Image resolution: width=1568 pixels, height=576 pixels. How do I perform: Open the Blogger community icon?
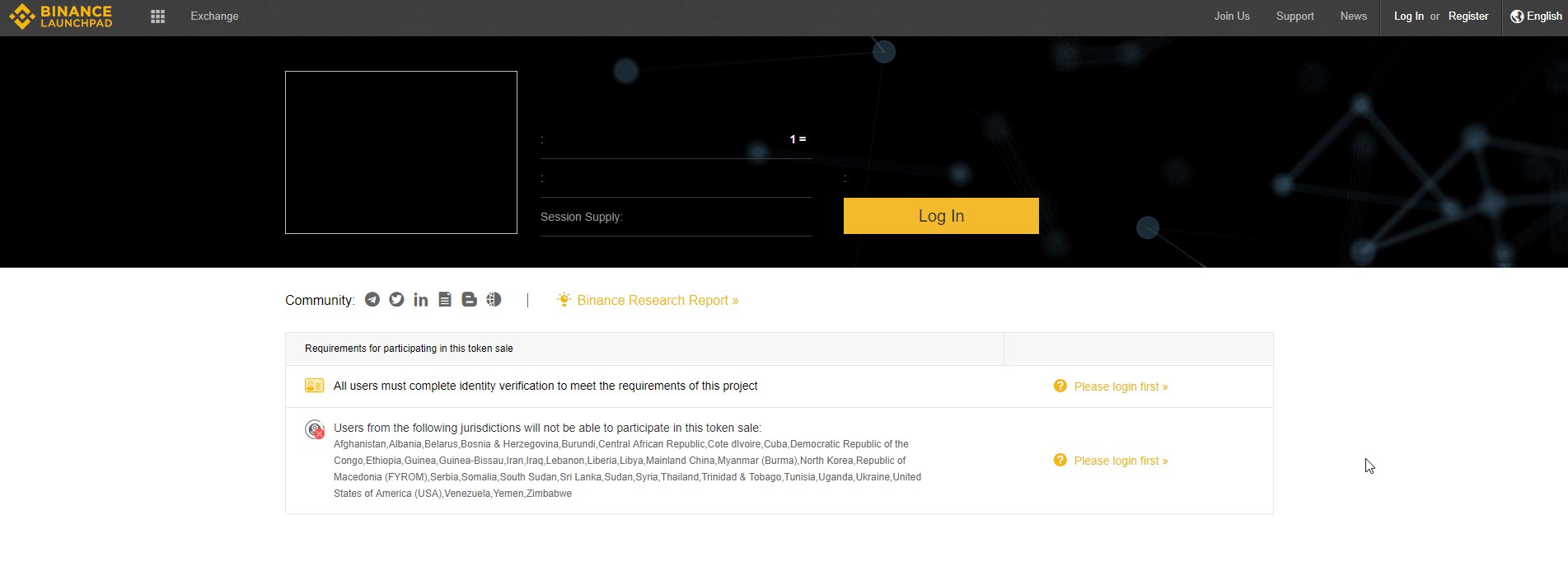(470, 299)
